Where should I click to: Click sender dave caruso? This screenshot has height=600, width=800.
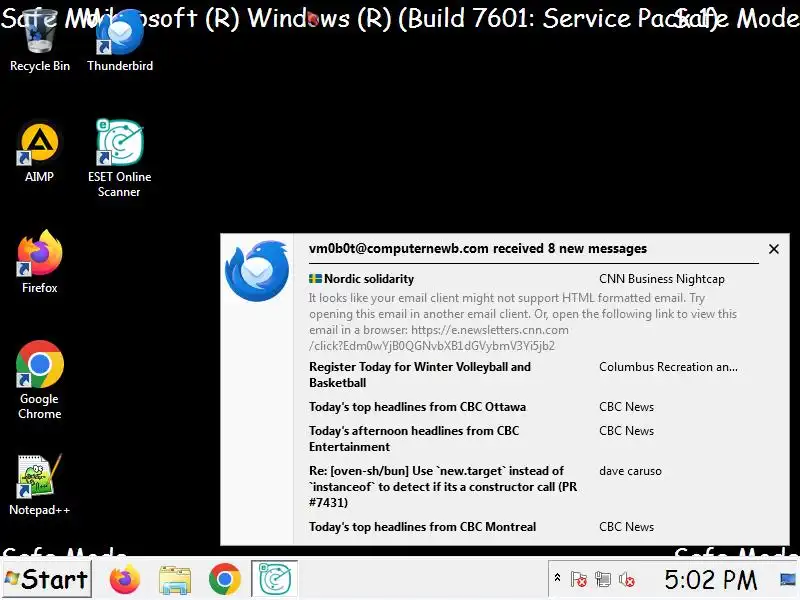[630, 471]
